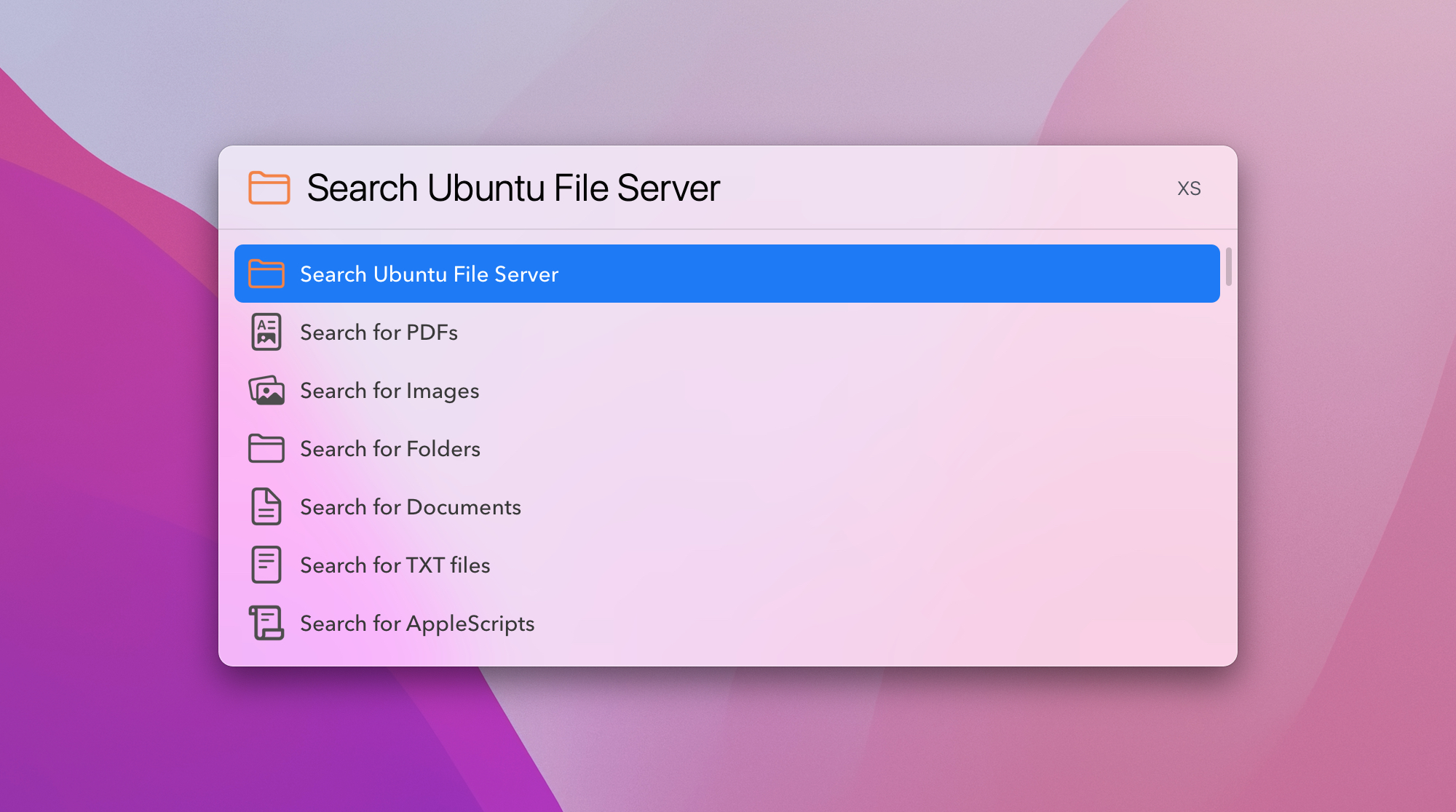Image resolution: width=1456 pixels, height=812 pixels.
Task: Select Search Ubuntu File Server result
Action: (x=429, y=274)
